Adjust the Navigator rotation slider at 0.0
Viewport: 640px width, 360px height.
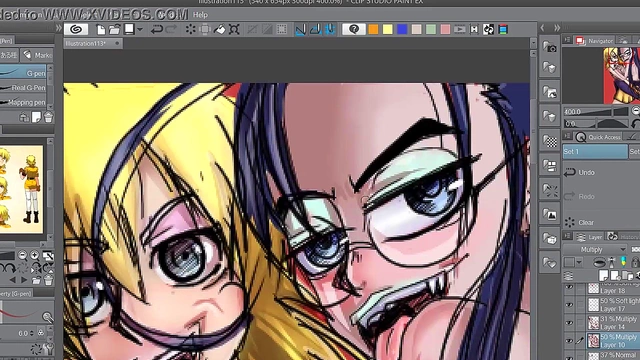pyautogui.click(x=596, y=124)
